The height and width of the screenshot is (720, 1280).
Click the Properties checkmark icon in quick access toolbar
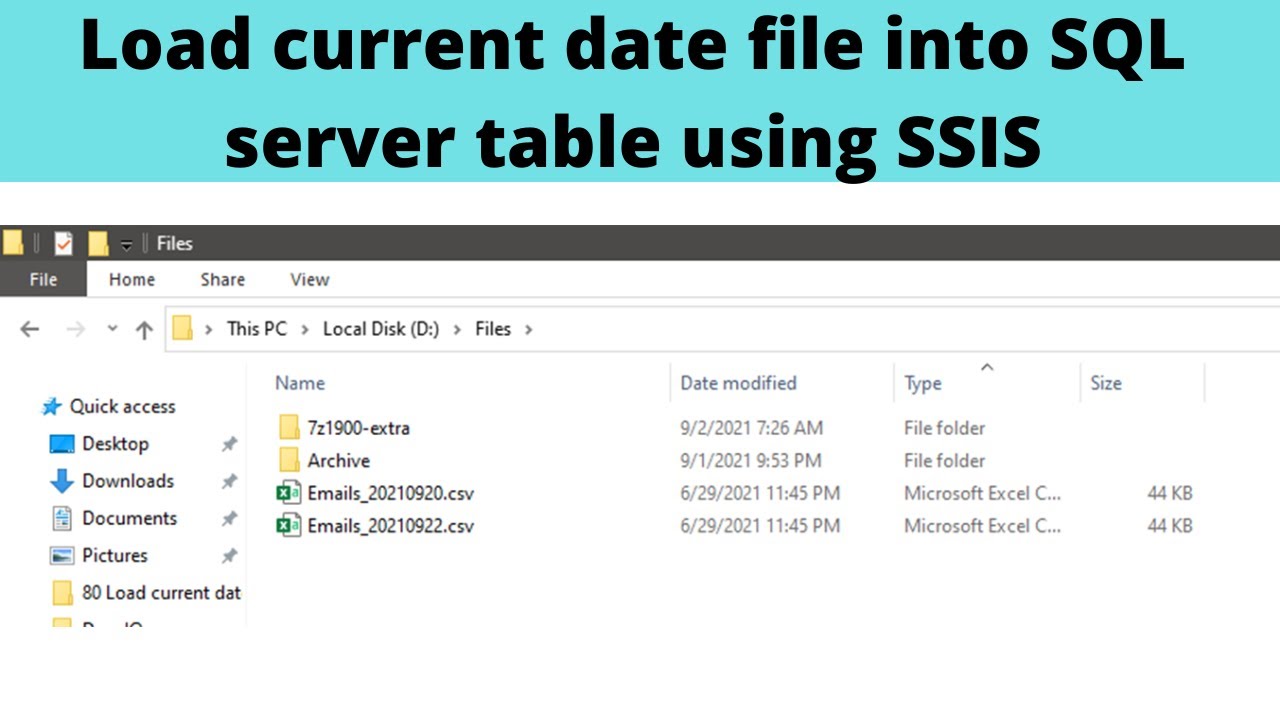pyautogui.click(x=64, y=243)
